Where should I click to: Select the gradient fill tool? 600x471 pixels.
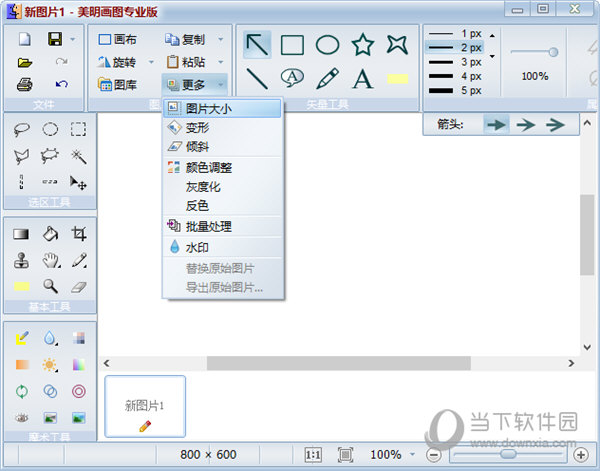(x=21, y=234)
